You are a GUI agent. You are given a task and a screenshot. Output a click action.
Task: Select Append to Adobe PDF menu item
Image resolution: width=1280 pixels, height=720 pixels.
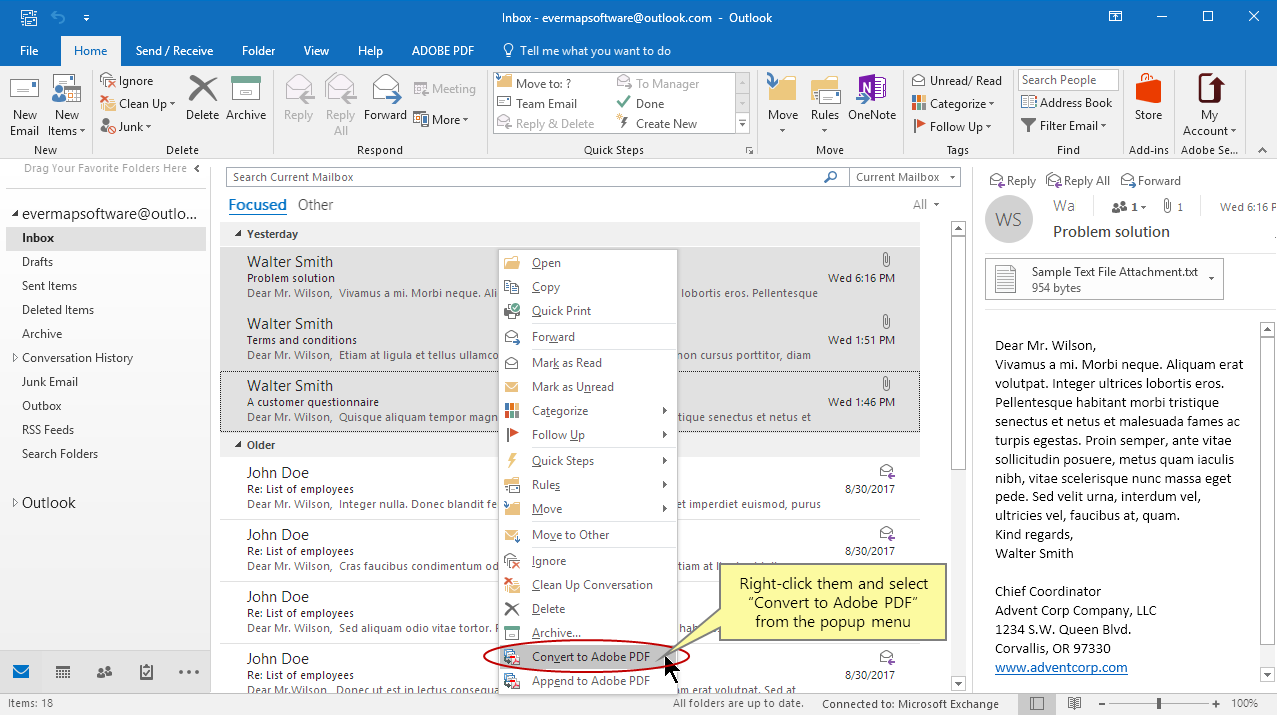[x=588, y=681]
